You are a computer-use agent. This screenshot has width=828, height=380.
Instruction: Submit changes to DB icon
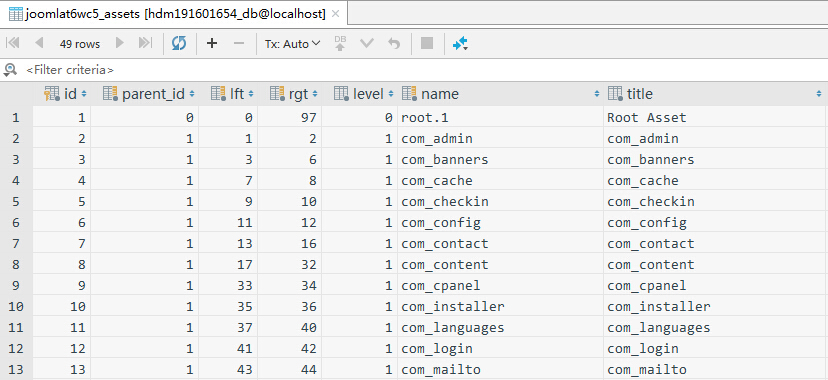point(340,43)
